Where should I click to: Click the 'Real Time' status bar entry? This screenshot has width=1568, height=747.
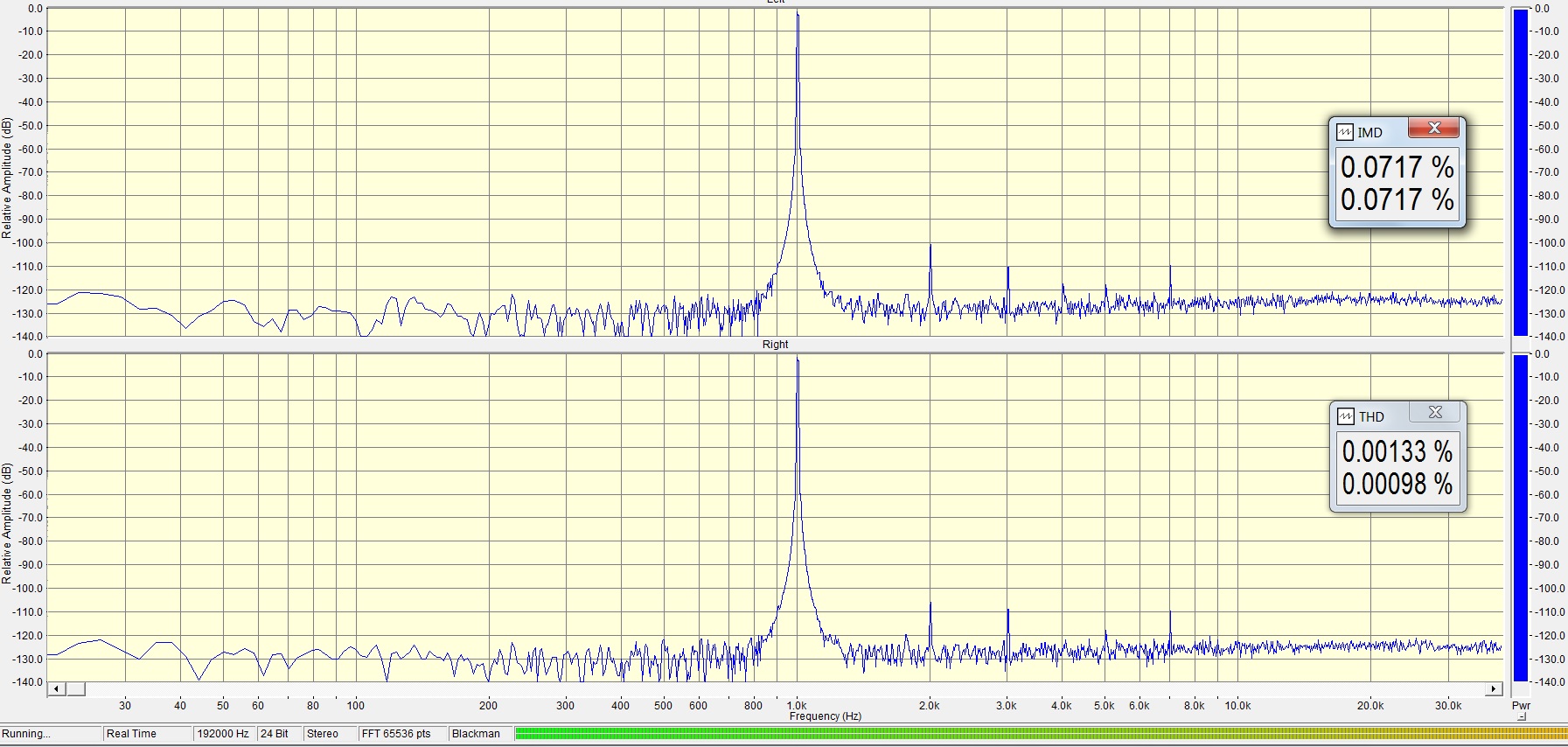click(x=147, y=734)
